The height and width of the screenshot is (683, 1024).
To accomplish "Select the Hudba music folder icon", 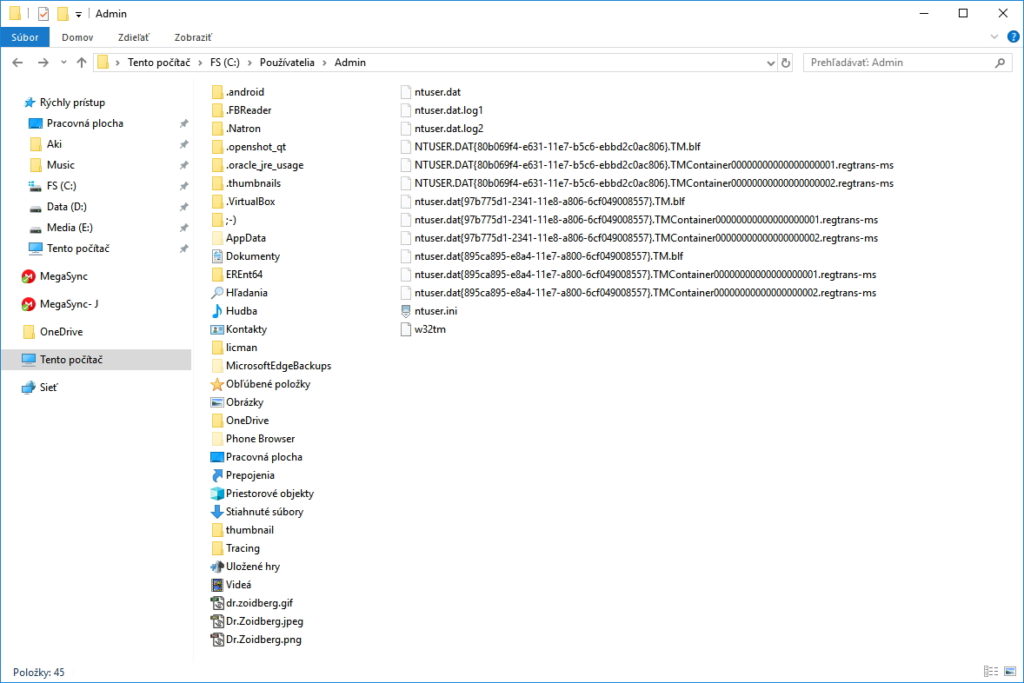I will tap(217, 311).
